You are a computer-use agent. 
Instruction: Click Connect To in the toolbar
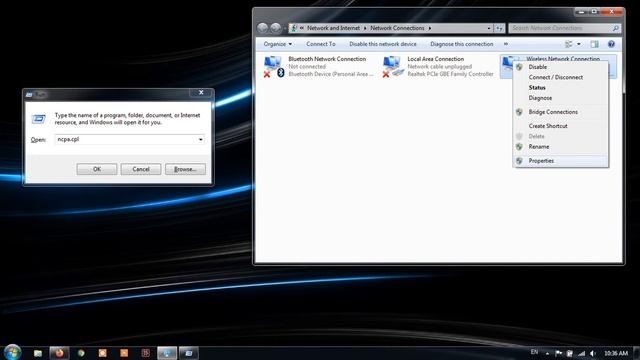321,44
